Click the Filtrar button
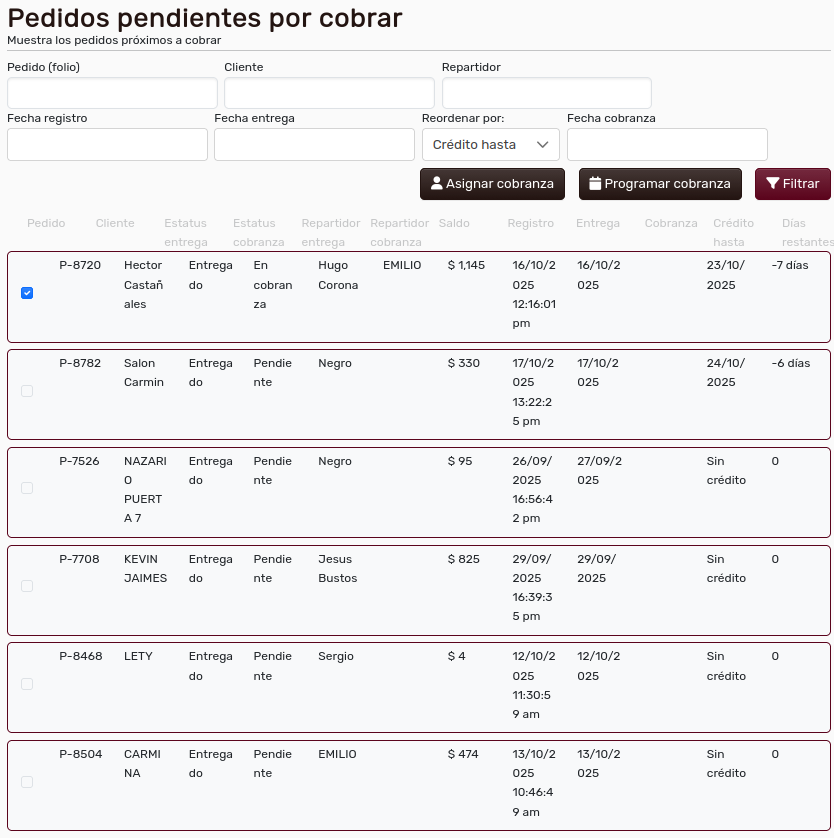The height and width of the screenshot is (838, 834). pyautogui.click(x=793, y=184)
